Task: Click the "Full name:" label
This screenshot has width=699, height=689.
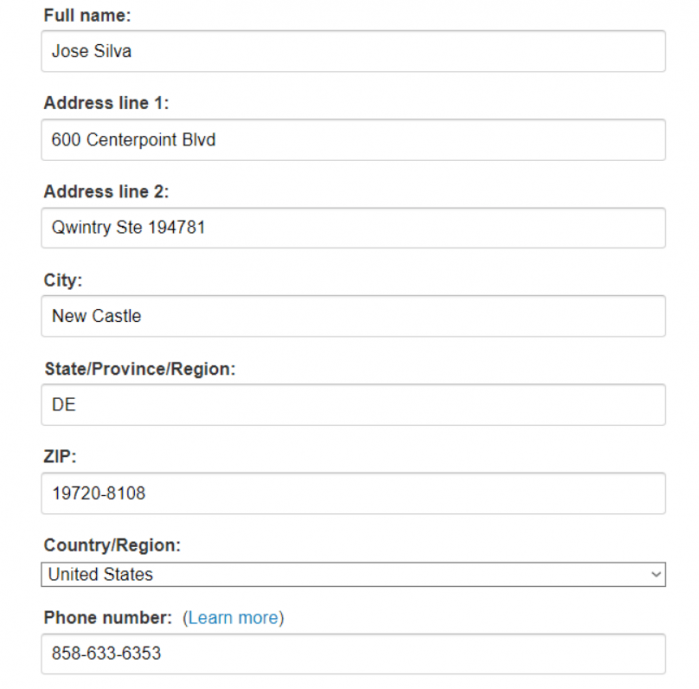Action: pos(88,16)
